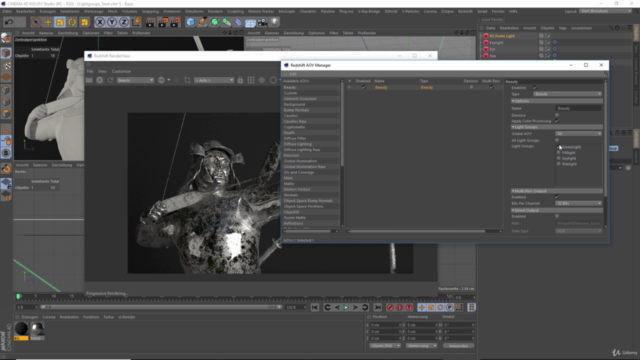
Task: Select Diffuse Lighting in available AOVs
Action: coord(298,144)
